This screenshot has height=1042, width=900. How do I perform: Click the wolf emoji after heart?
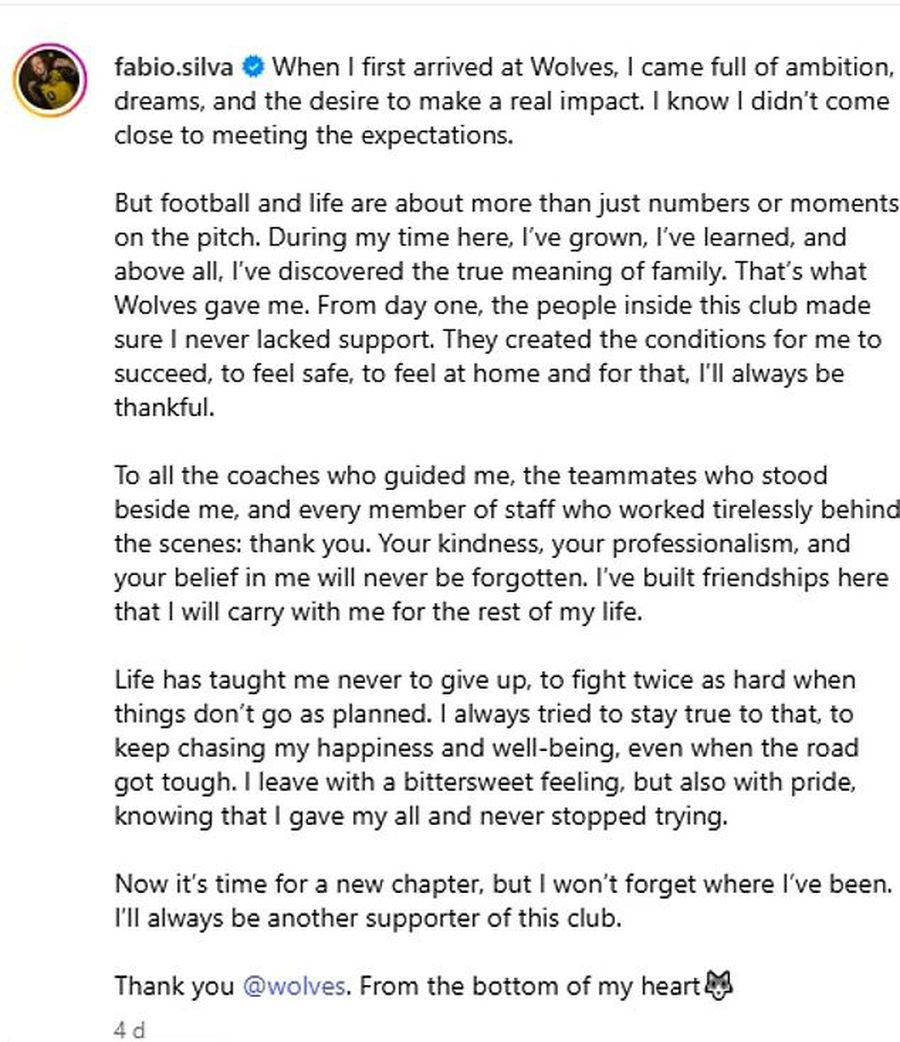coord(719,985)
